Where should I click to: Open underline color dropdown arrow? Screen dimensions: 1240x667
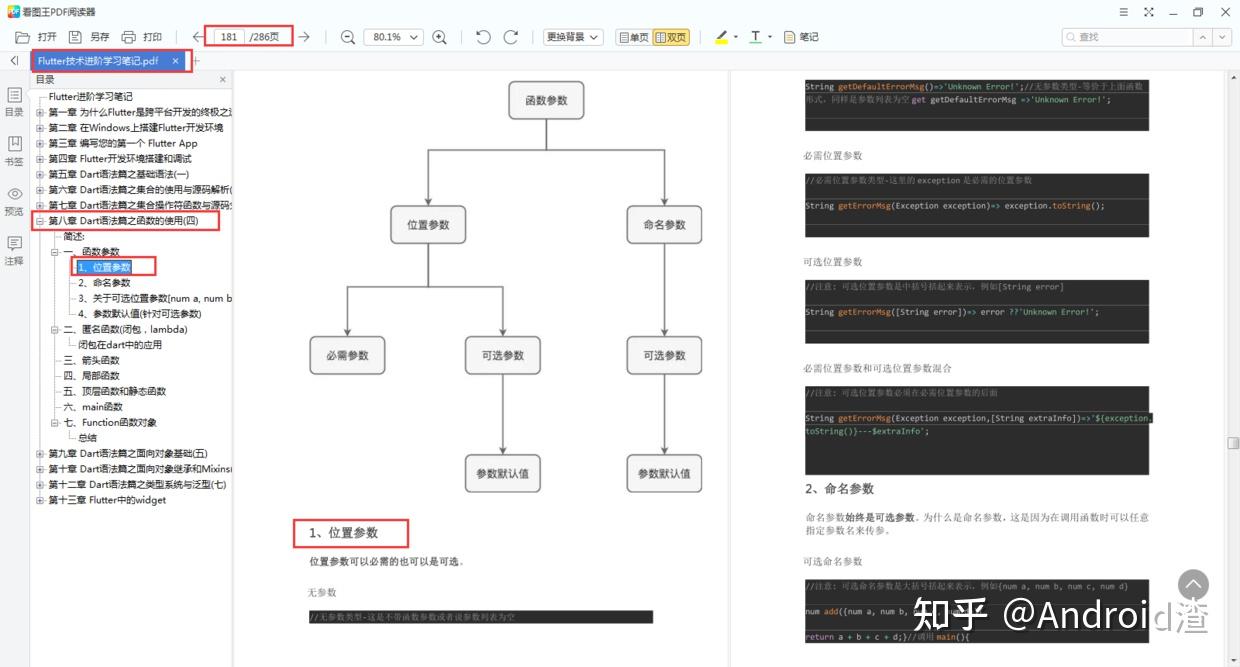[769, 37]
